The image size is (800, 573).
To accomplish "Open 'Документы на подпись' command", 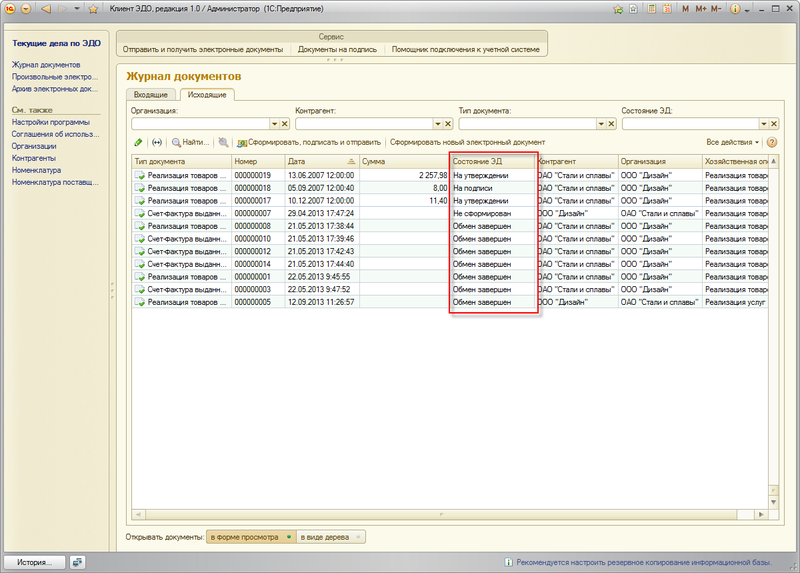I will [337, 49].
